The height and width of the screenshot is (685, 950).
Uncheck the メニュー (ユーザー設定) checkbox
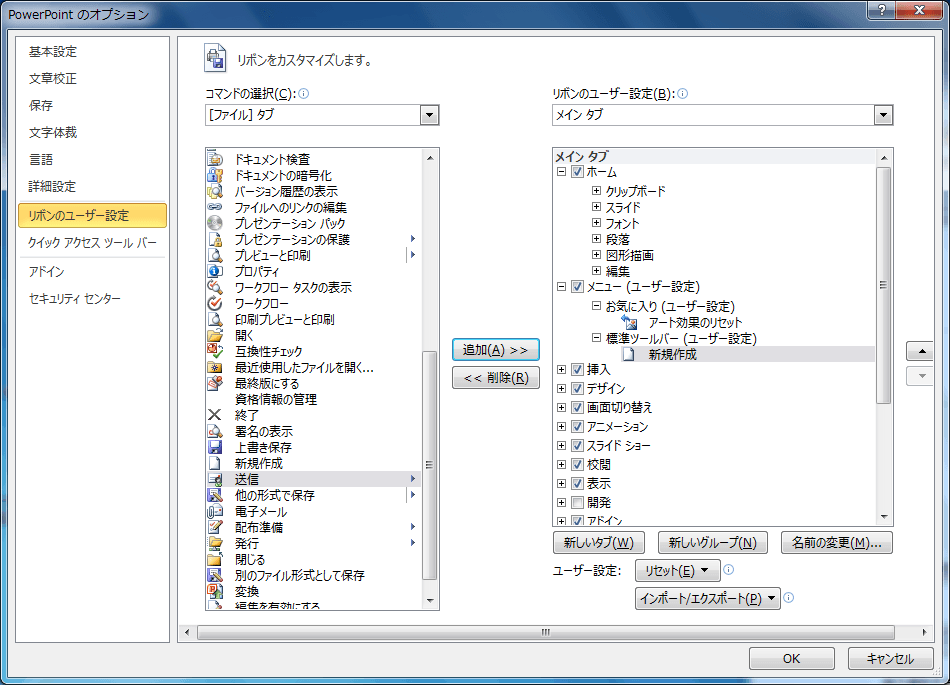coord(577,286)
